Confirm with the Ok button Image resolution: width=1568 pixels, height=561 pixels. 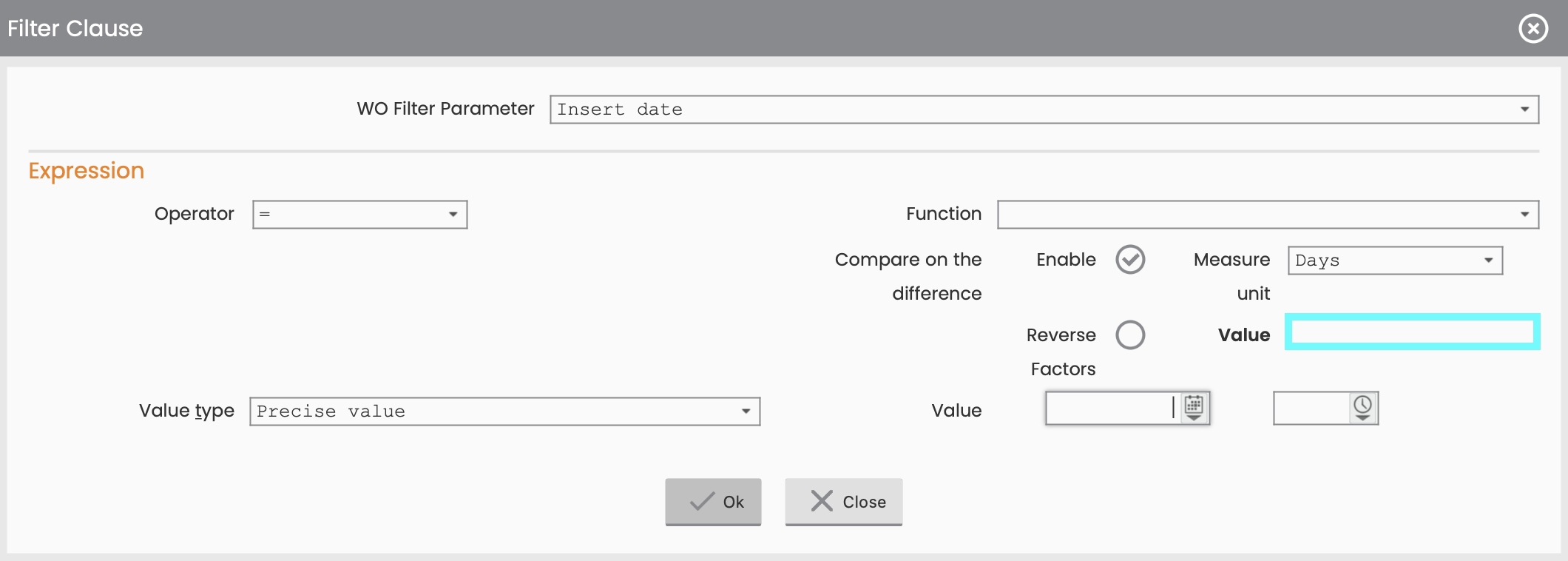[713, 502]
